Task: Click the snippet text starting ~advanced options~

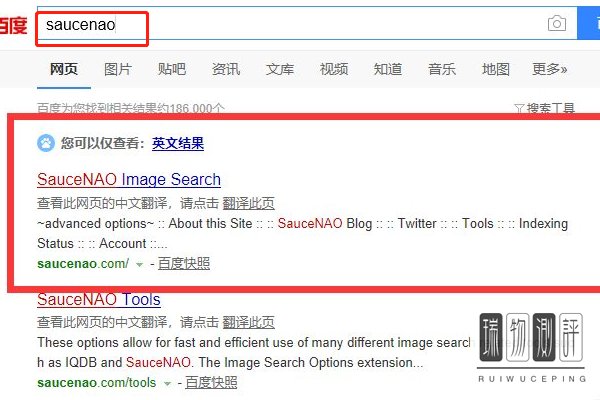Action: [x=302, y=233]
